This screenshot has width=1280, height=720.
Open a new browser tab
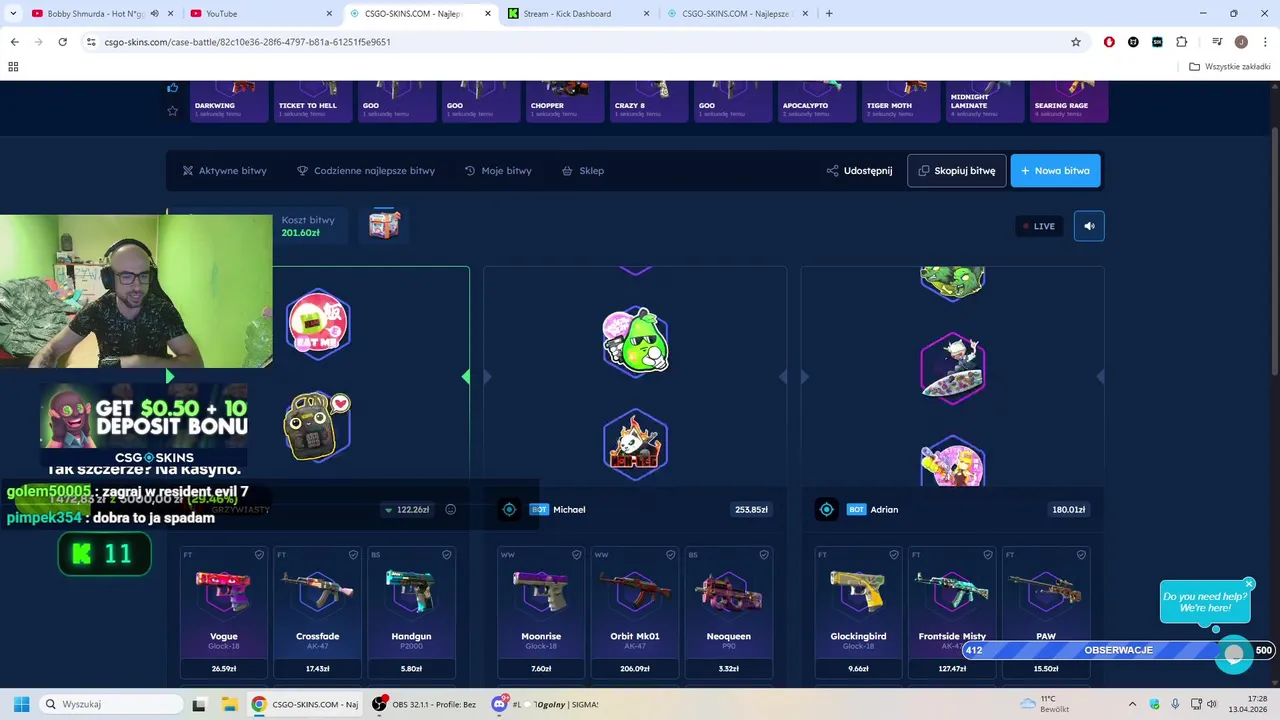point(829,14)
